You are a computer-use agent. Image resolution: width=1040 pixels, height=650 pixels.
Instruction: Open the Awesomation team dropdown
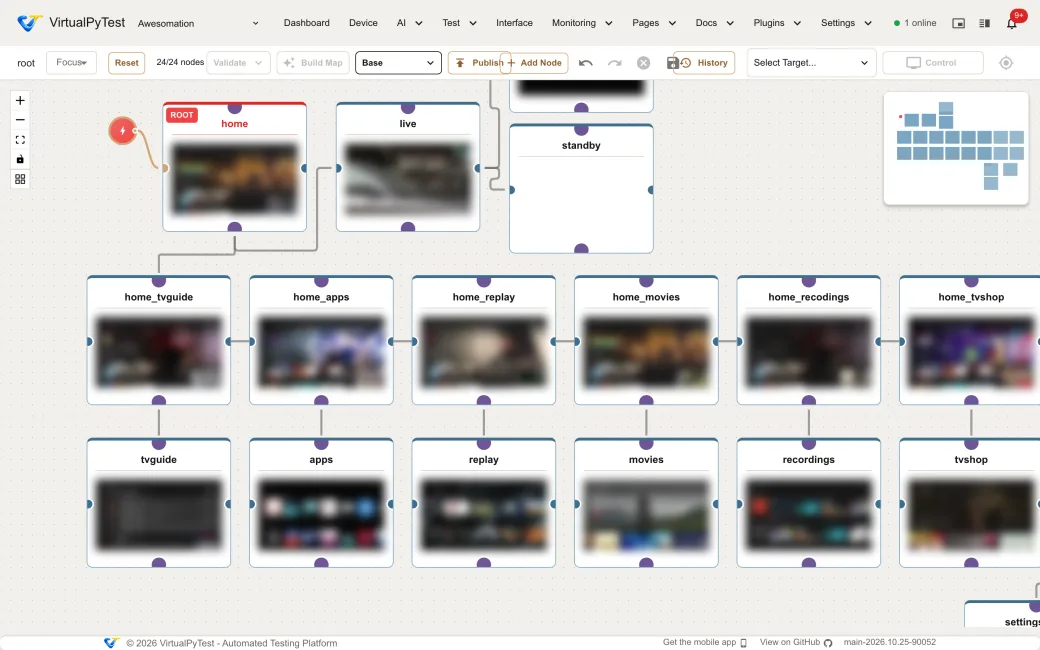tap(198, 23)
